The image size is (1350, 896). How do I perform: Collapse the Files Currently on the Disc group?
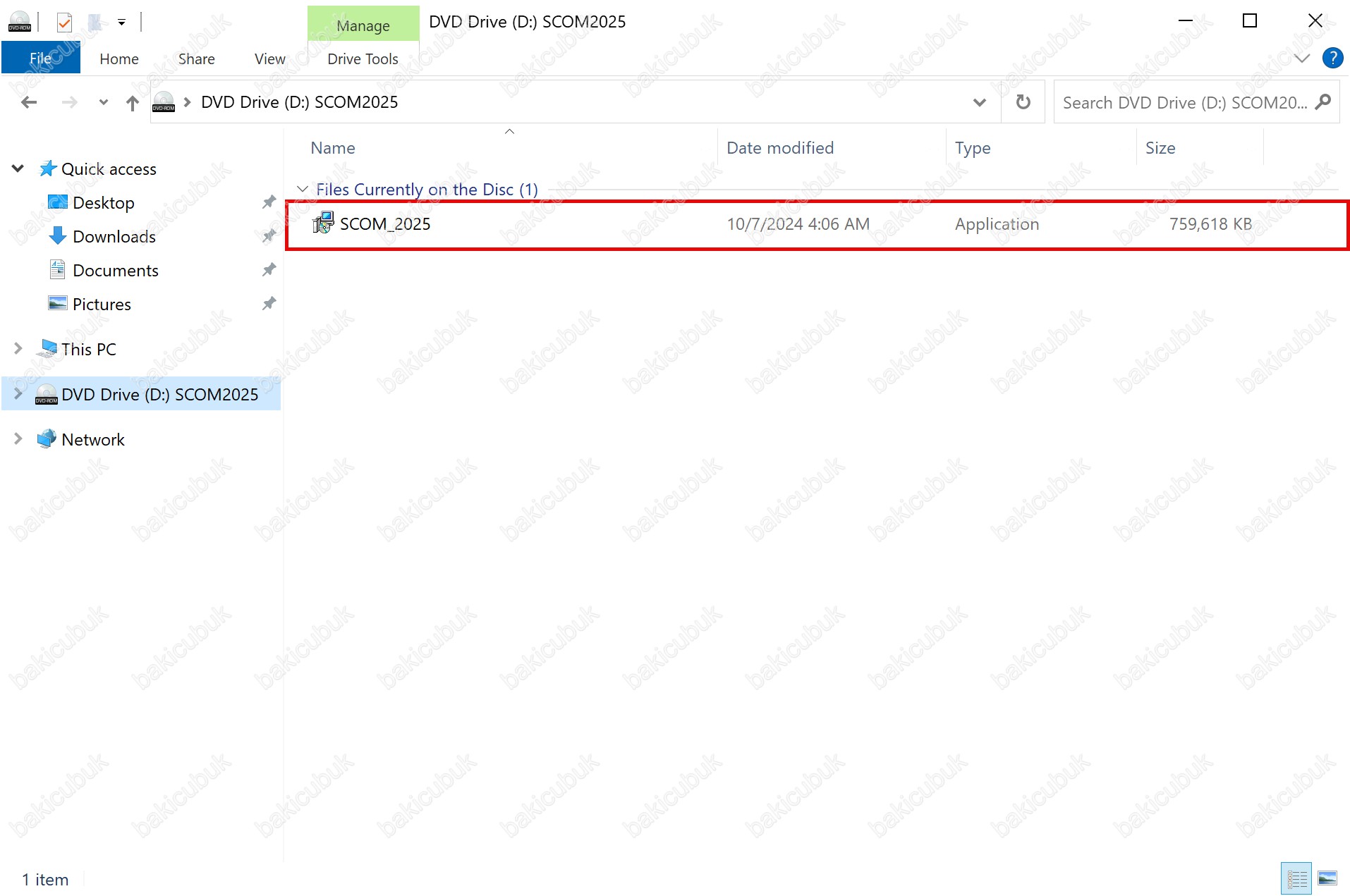tap(303, 190)
